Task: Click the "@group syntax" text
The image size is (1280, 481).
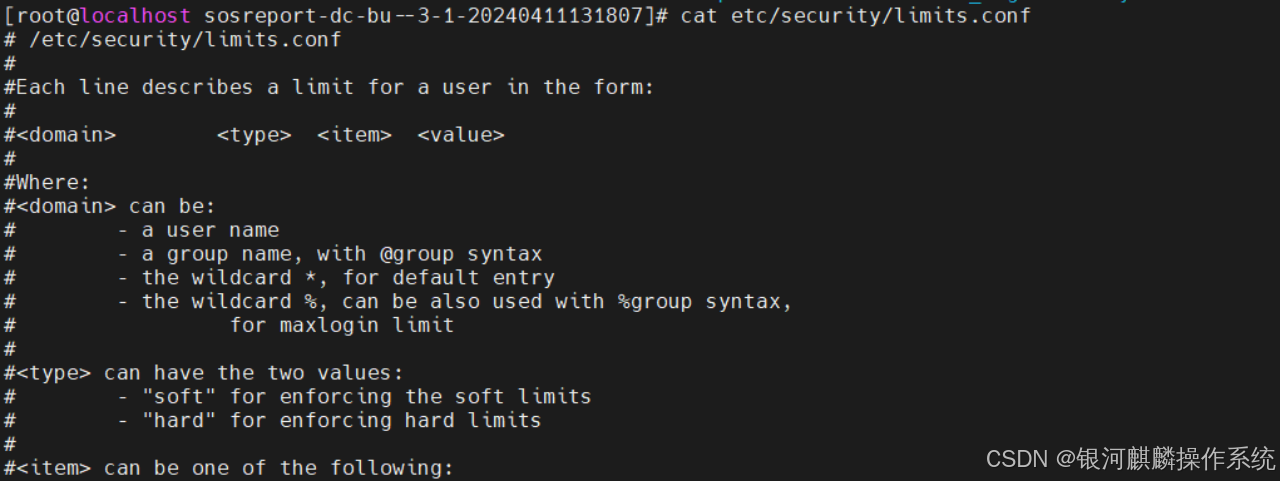Action: click(x=460, y=254)
